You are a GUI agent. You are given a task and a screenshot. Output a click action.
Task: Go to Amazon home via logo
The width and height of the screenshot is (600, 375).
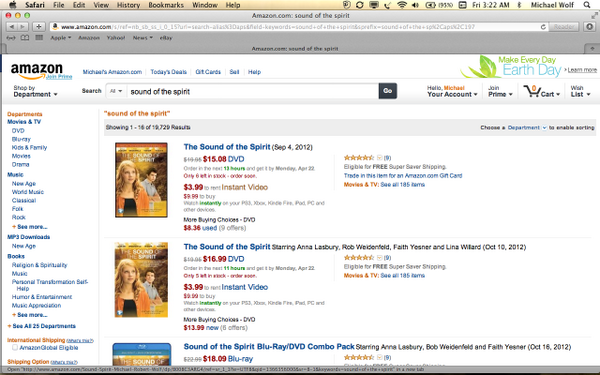click(x=37, y=71)
